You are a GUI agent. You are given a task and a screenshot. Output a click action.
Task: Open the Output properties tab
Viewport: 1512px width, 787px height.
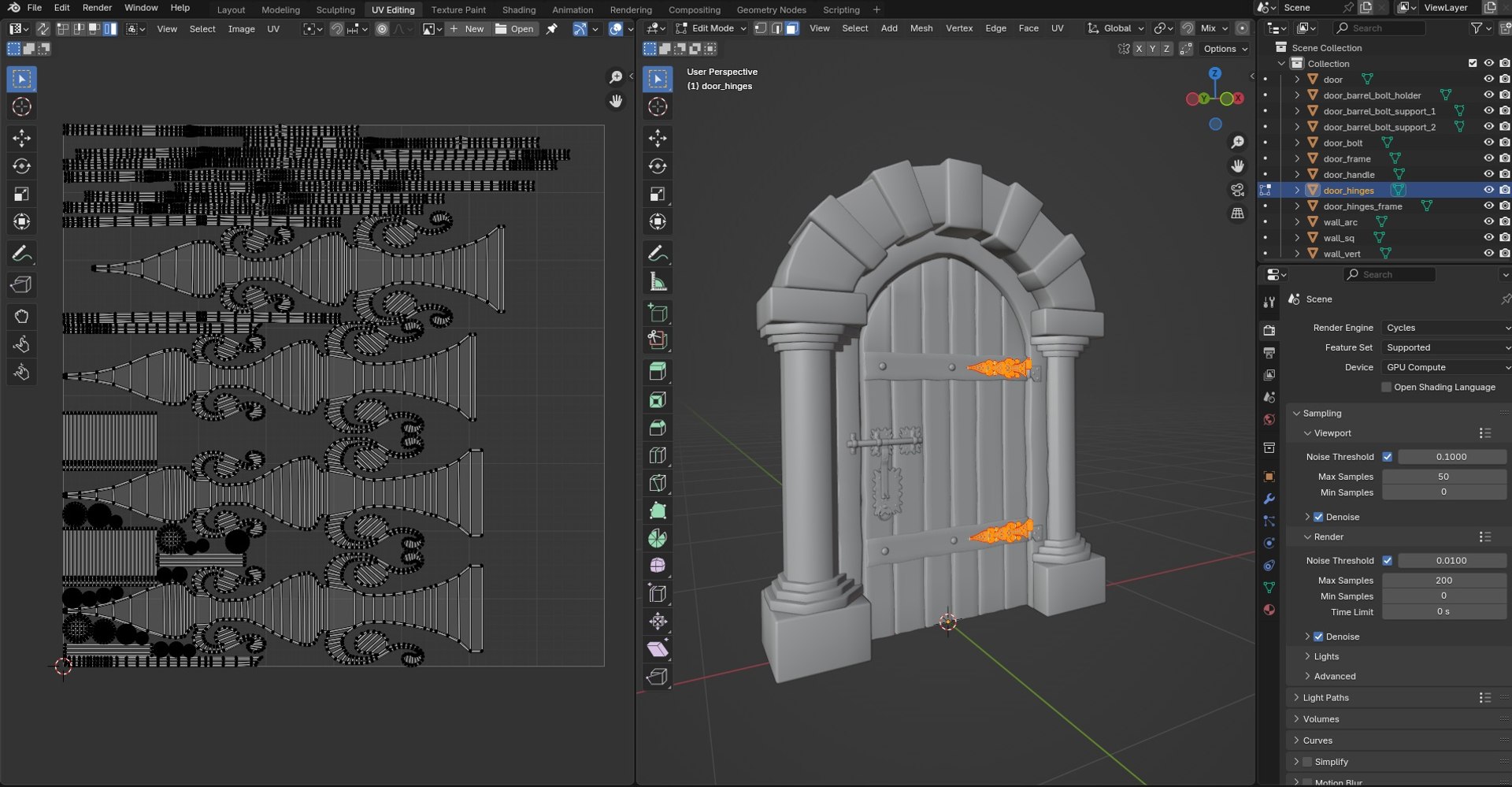coord(1269,353)
